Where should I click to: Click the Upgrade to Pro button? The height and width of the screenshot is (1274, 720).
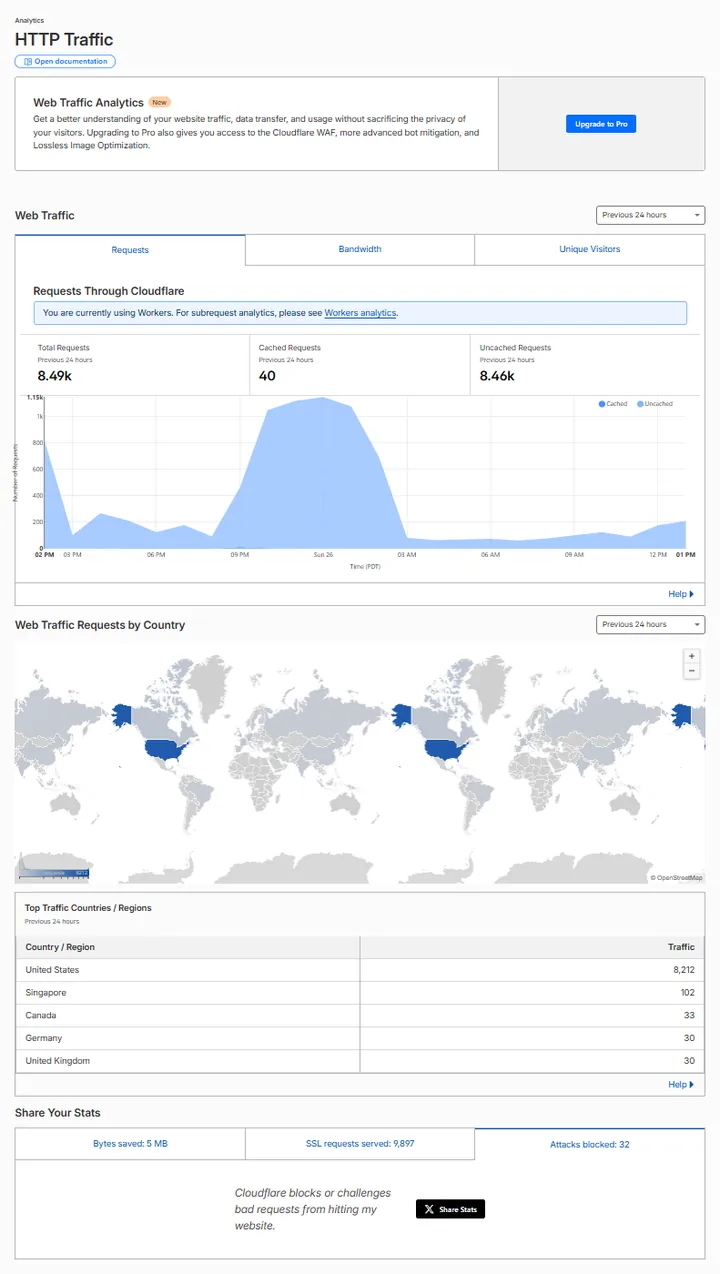click(601, 124)
